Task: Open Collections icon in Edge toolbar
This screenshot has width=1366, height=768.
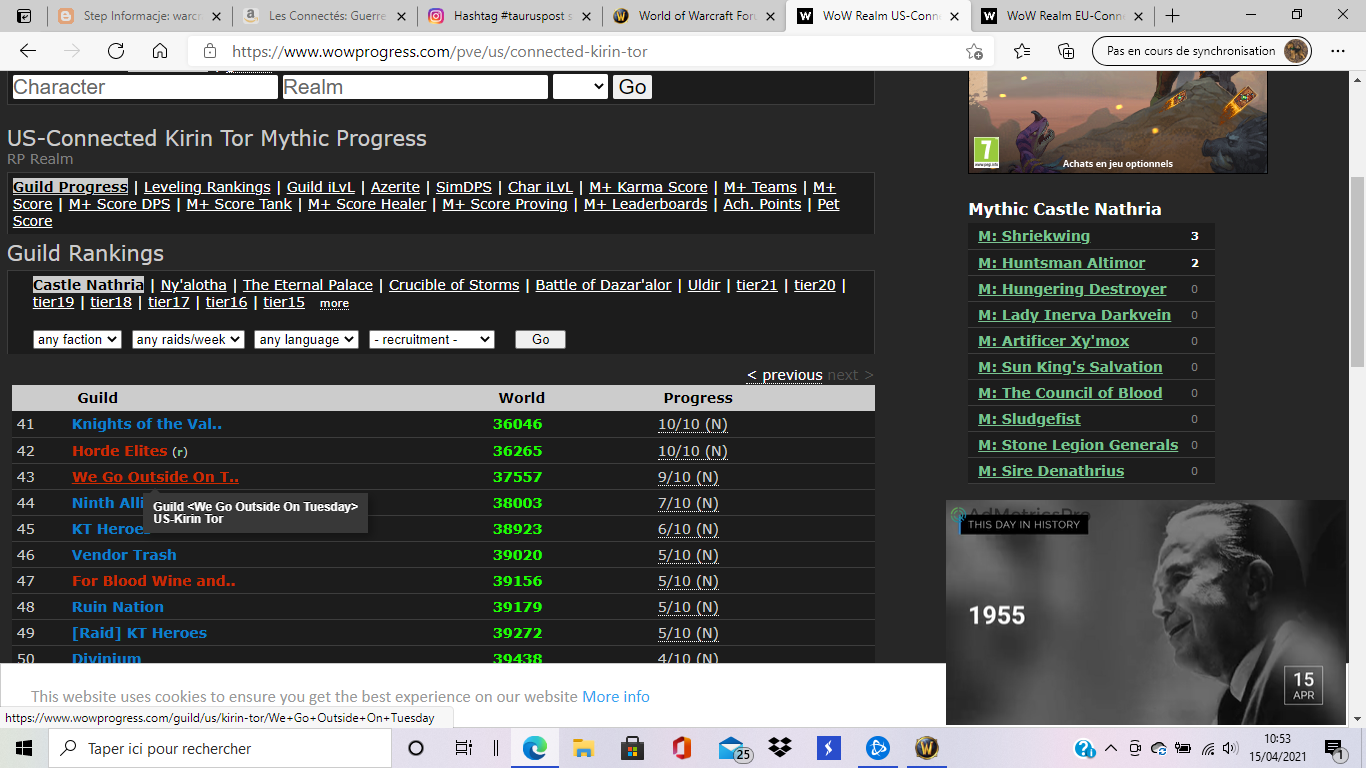Action: point(1066,51)
